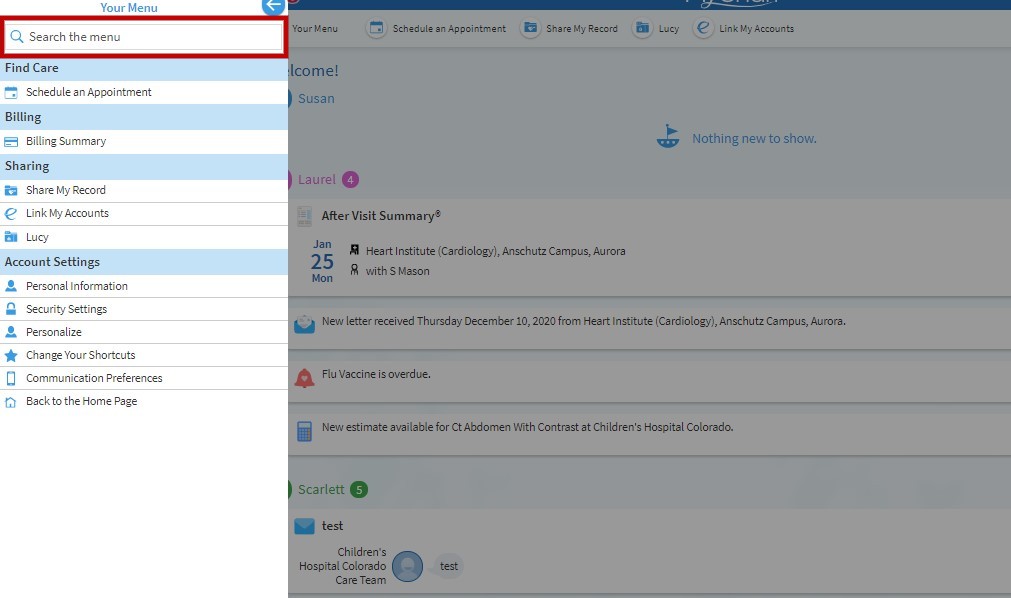This screenshot has width=1011, height=598.
Task: Go Back to the Home Page
Action: point(81,401)
